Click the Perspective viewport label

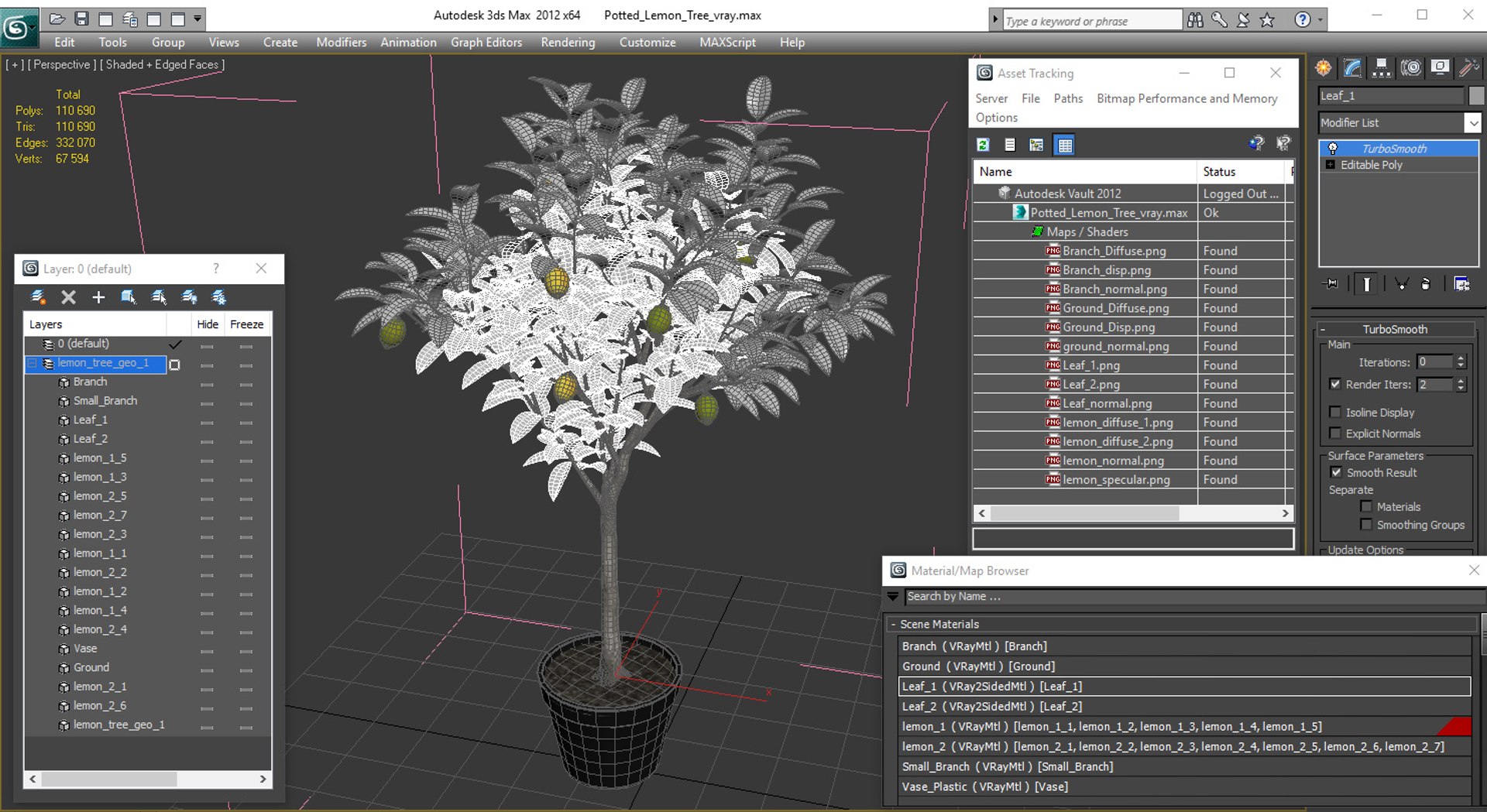click(62, 64)
